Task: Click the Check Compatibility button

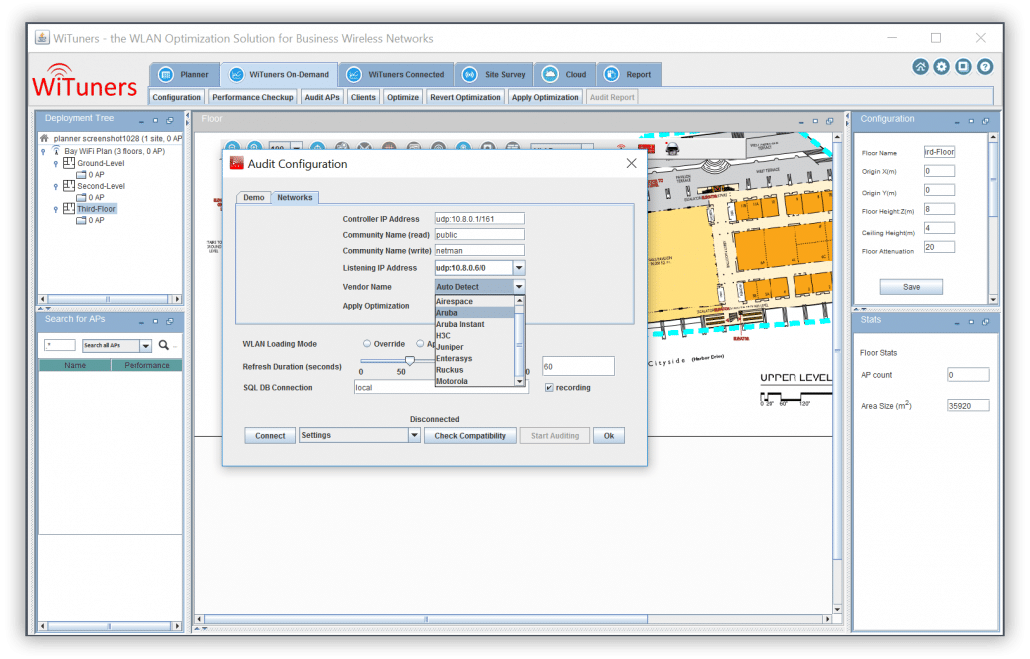Action: 470,436
